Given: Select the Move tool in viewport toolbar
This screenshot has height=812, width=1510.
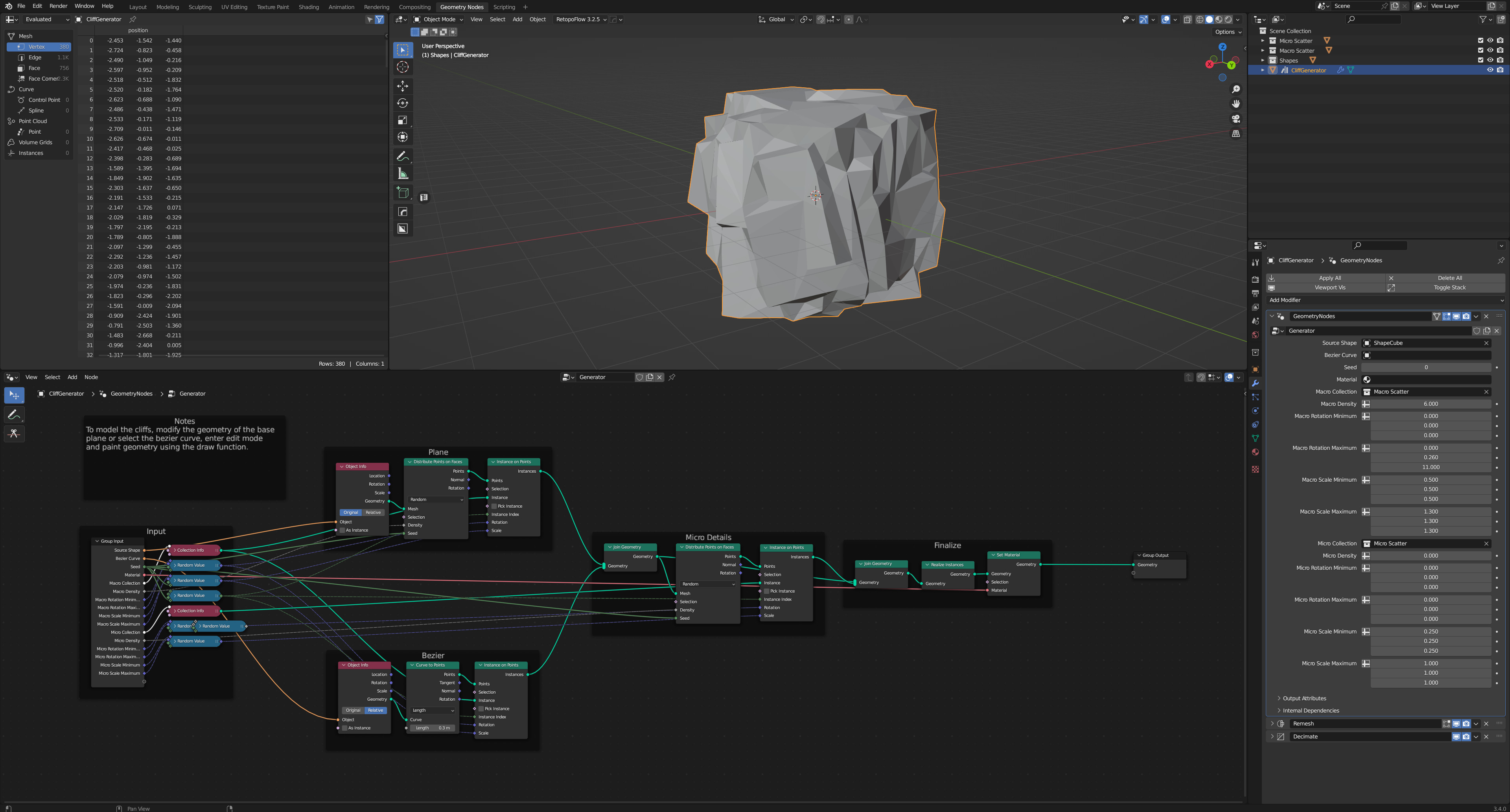Looking at the screenshot, I should click(403, 86).
